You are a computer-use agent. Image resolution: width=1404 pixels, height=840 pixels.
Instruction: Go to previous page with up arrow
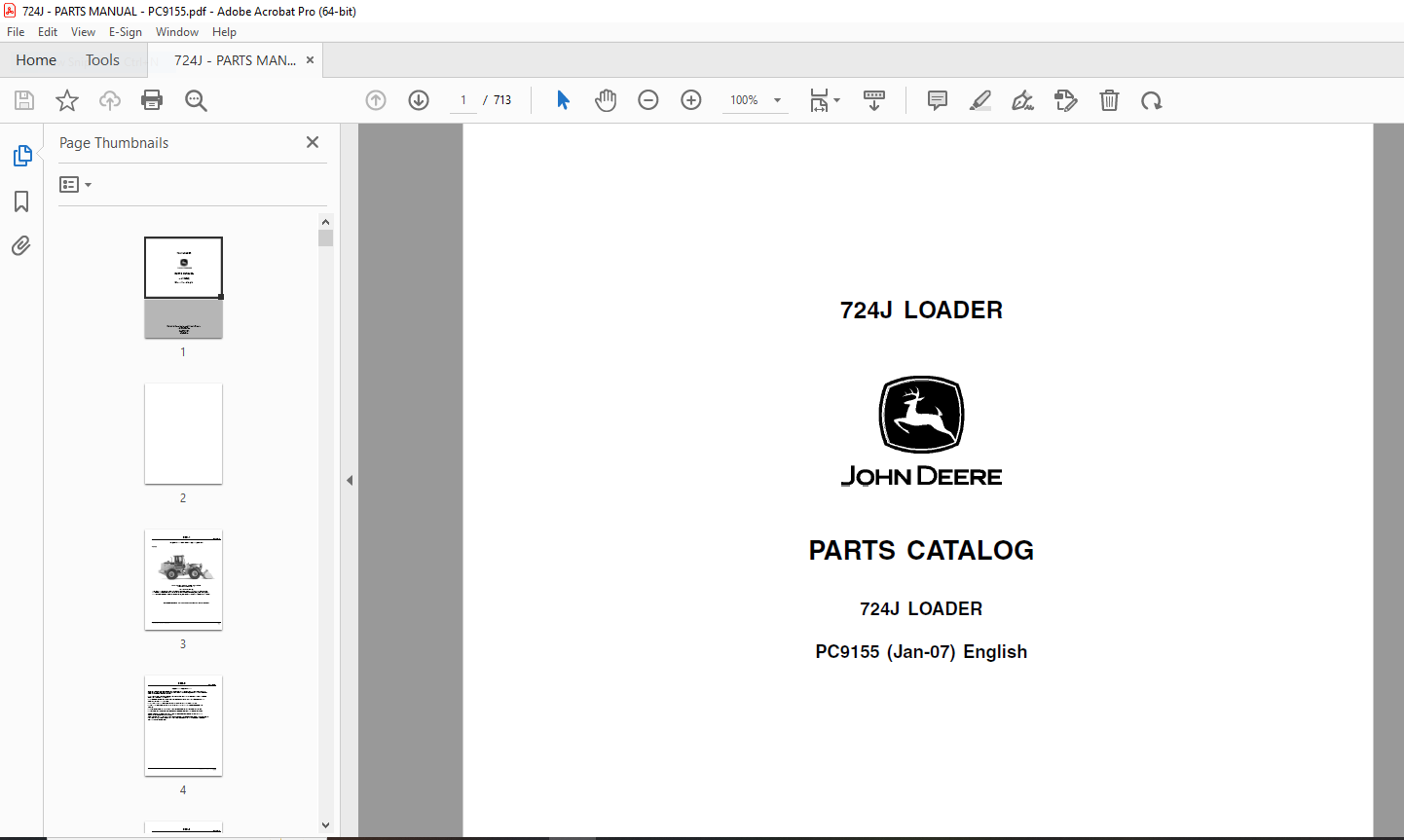coord(376,100)
